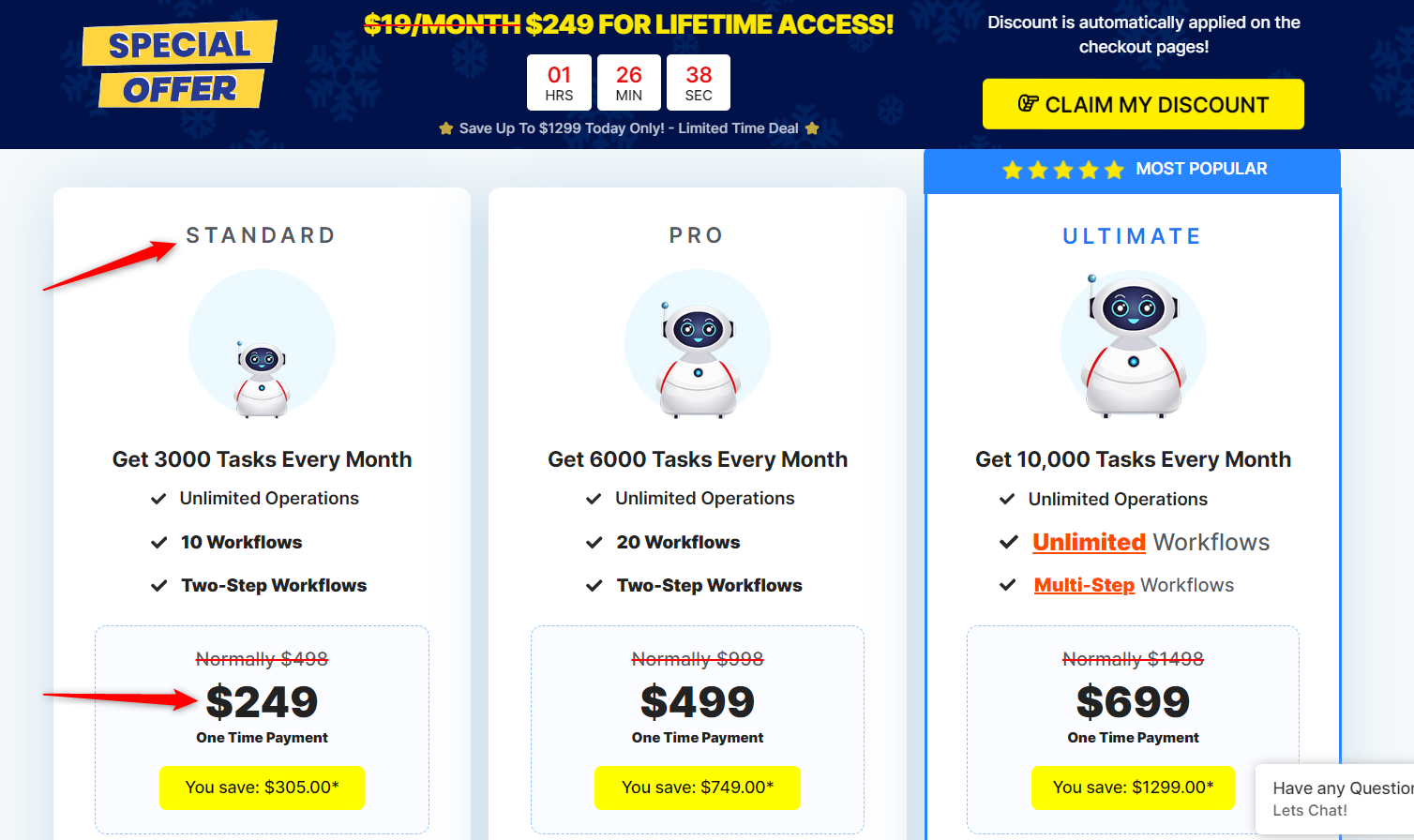This screenshot has width=1414, height=840.
Task: Click the Ultimate plan robot image
Action: click(1133, 345)
